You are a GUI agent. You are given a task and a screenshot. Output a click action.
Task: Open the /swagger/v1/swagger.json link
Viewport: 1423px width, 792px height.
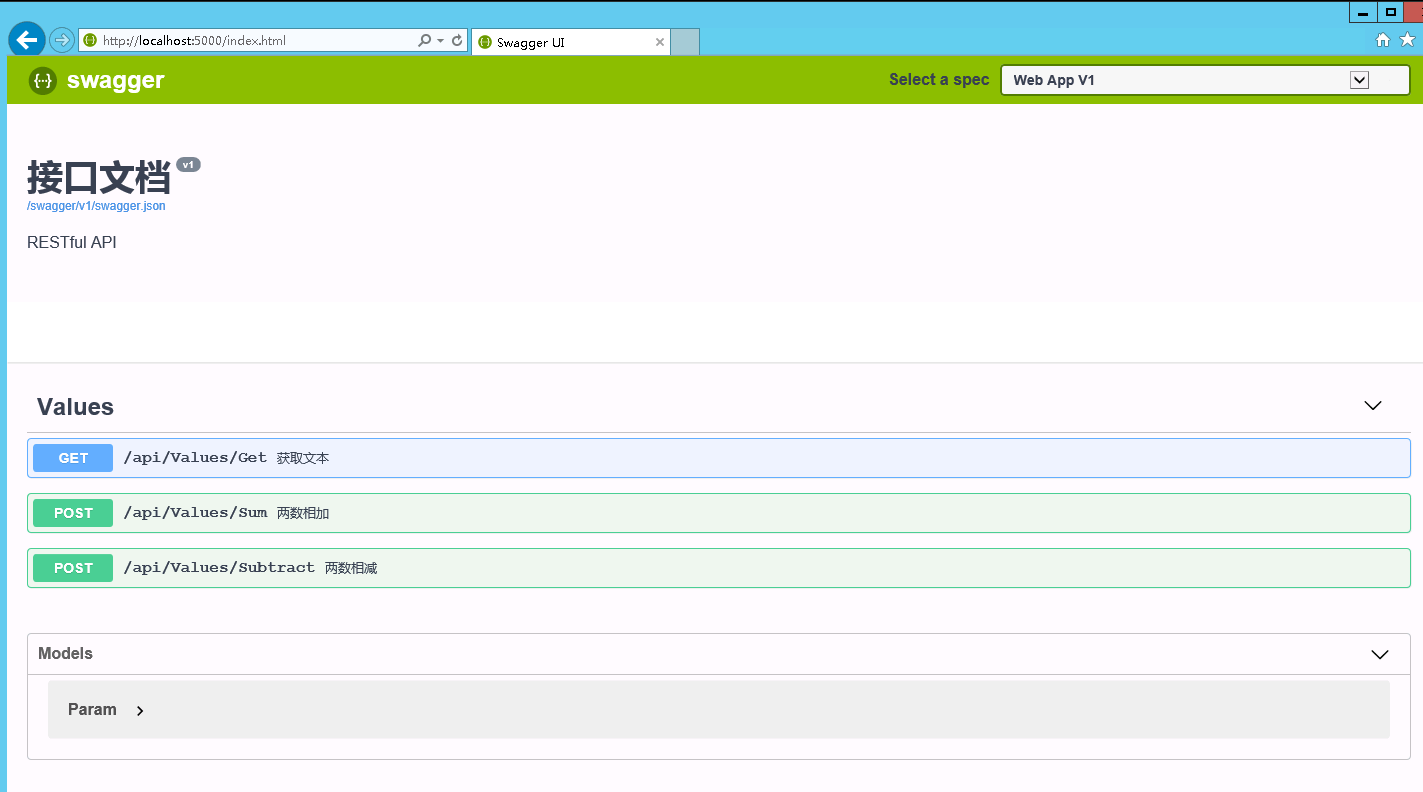pyautogui.click(x=96, y=206)
